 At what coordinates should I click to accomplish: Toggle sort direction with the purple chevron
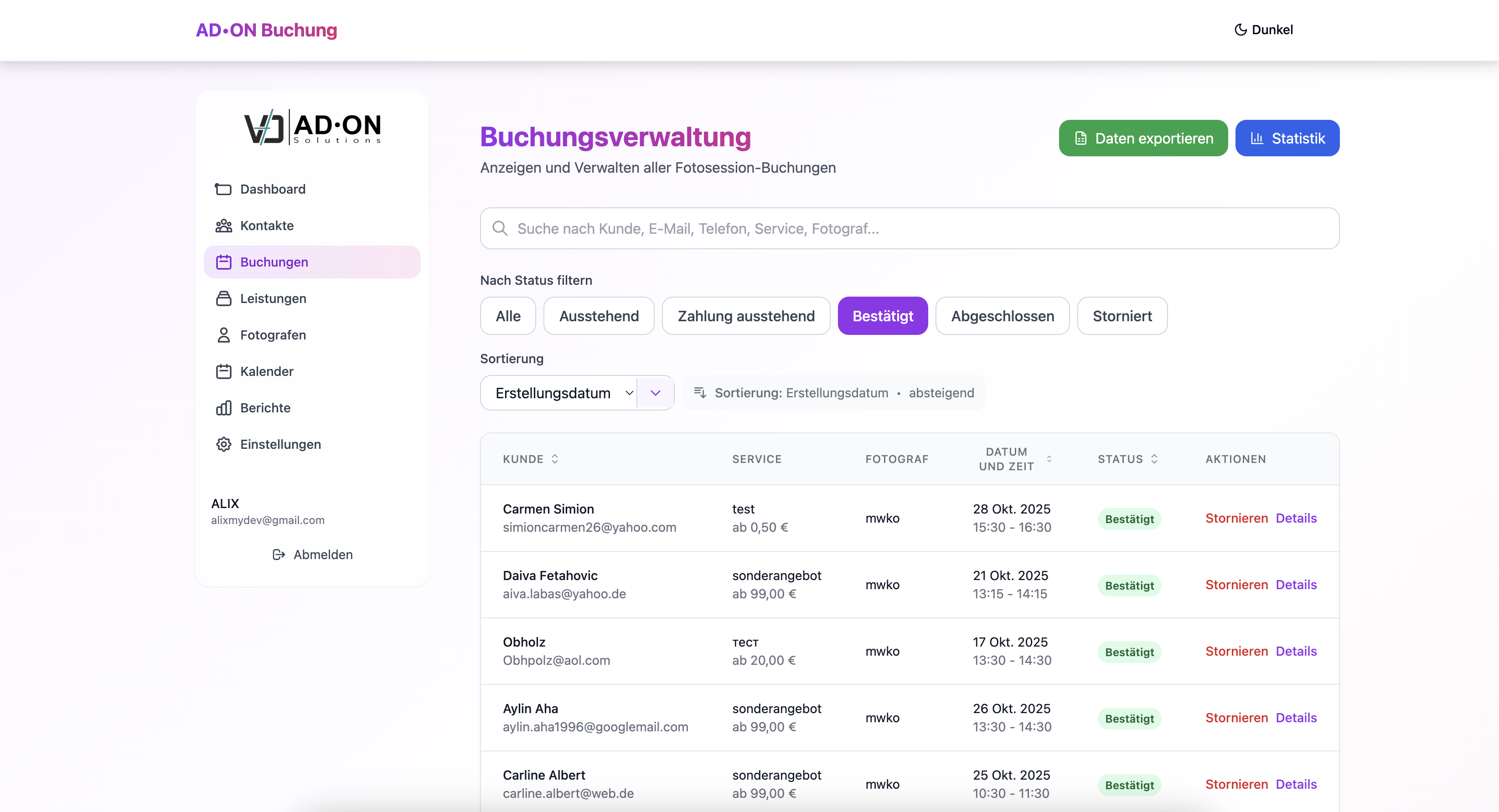click(x=655, y=393)
